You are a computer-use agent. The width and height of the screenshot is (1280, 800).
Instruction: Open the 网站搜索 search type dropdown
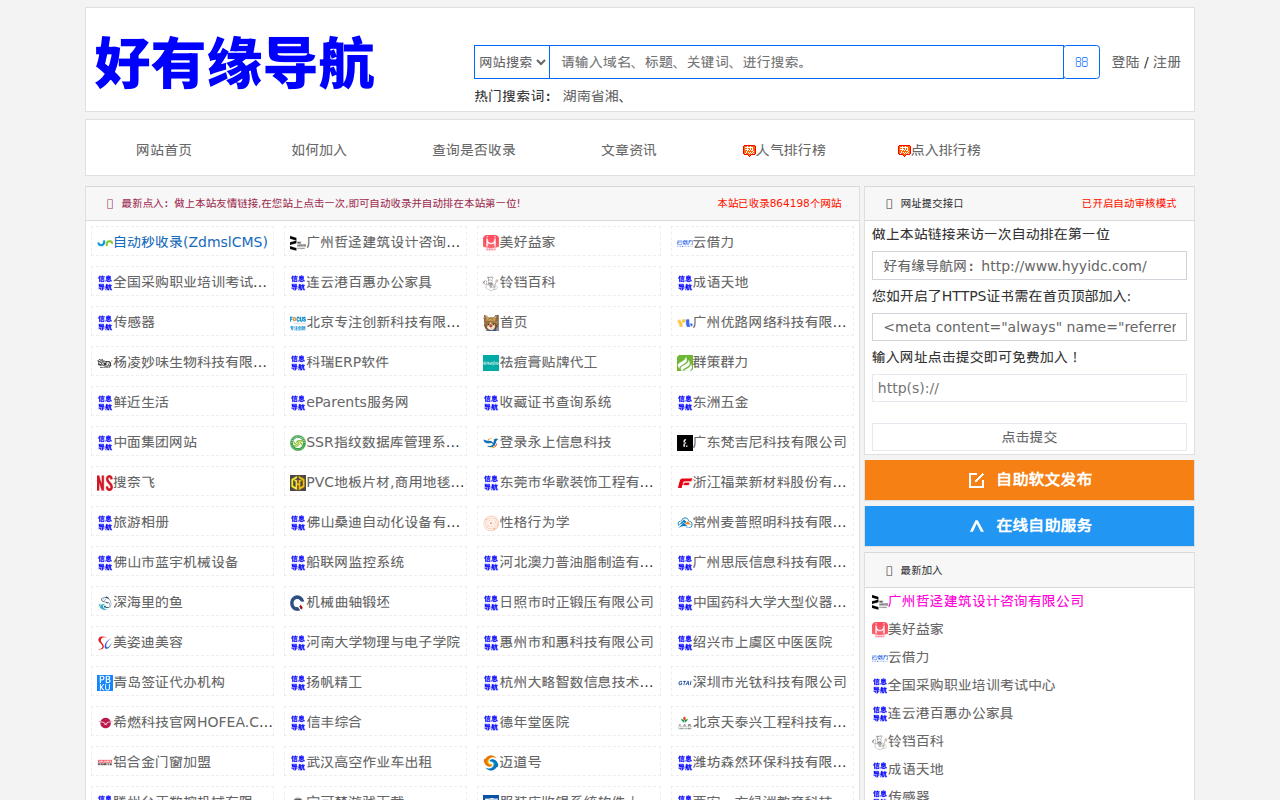(512, 62)
